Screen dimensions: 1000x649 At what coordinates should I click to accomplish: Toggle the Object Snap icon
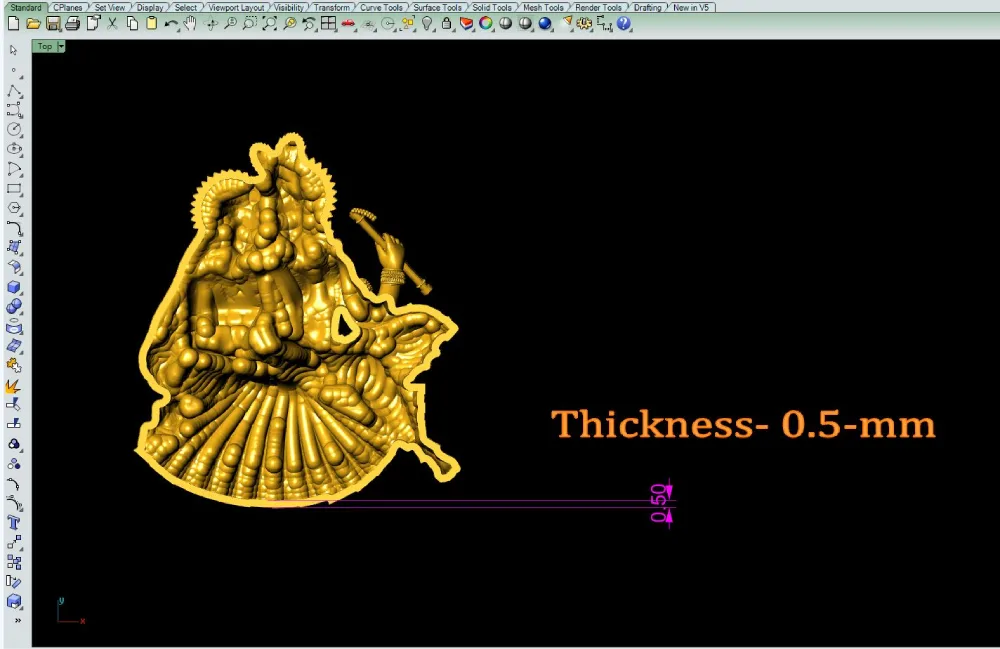point(388,24)
